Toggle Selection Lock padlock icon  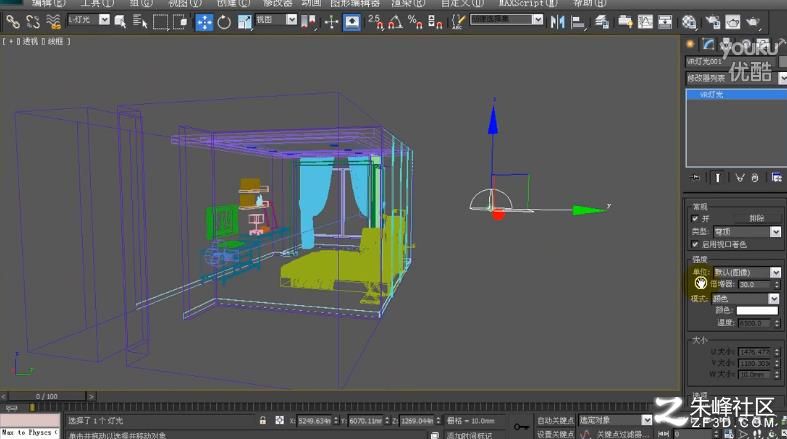point(263,420)
